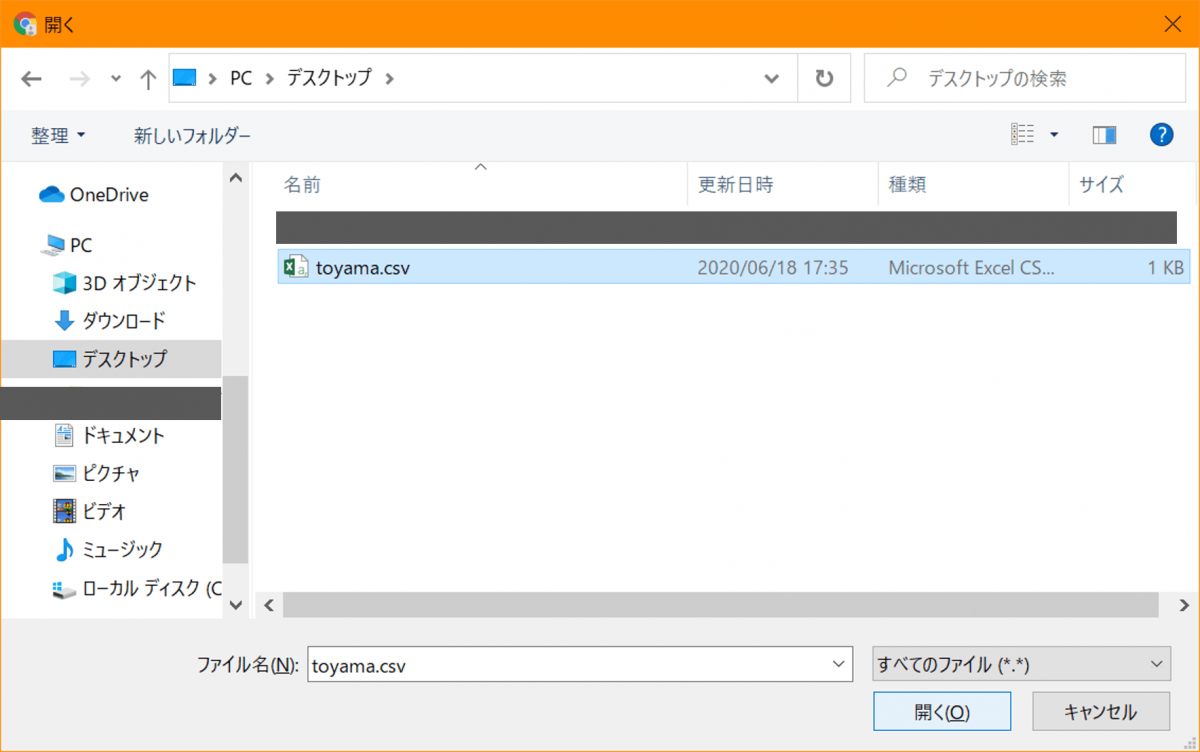Select 3D オブジェクト folder in sidebar
This screenshot has height=752, width=1200.
pyautogui.click(x=138, y=283)
